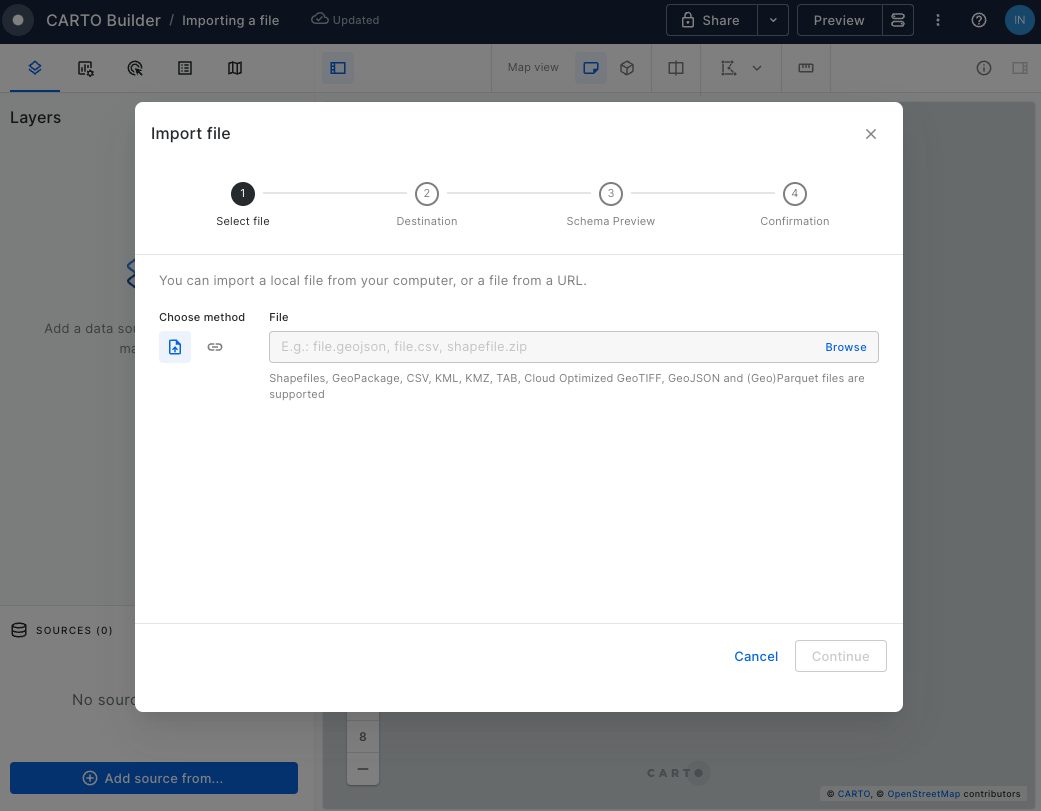Select the local file upload method icon
The image size is (1041, 811).
pos(175,347)
